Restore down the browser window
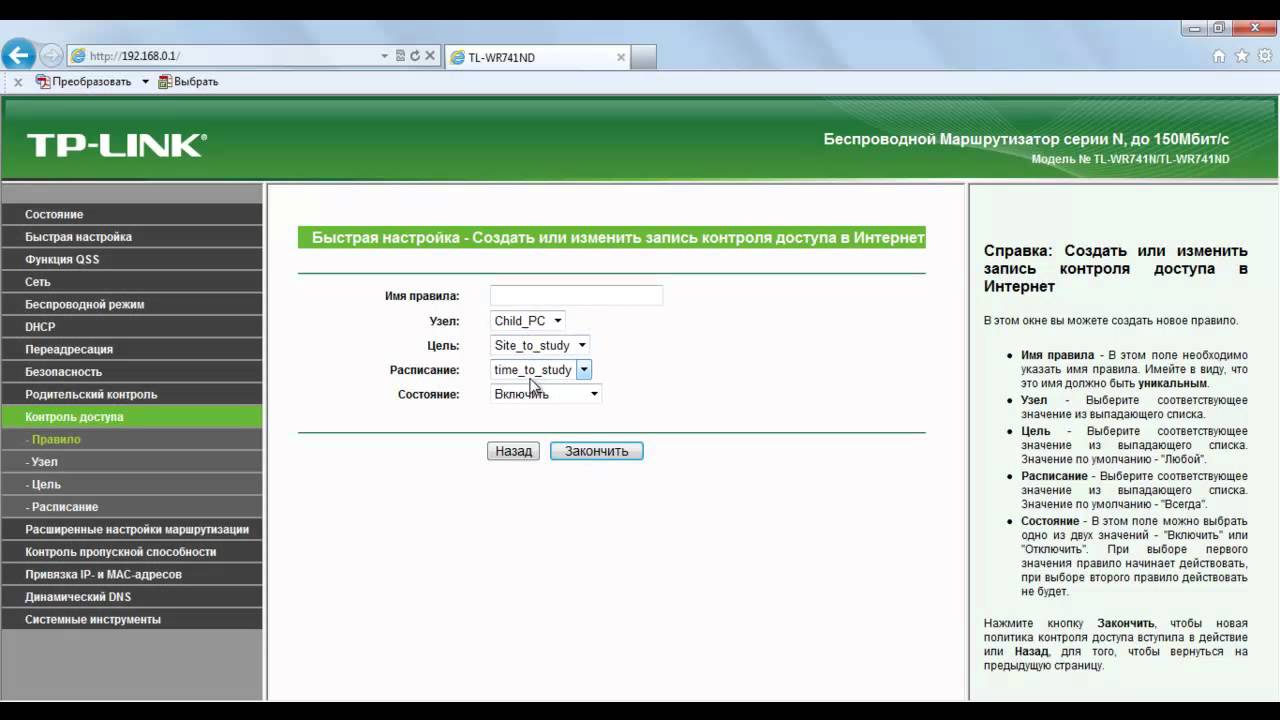The width and height of the screenshot is (1280, 720). point(1219,28)
